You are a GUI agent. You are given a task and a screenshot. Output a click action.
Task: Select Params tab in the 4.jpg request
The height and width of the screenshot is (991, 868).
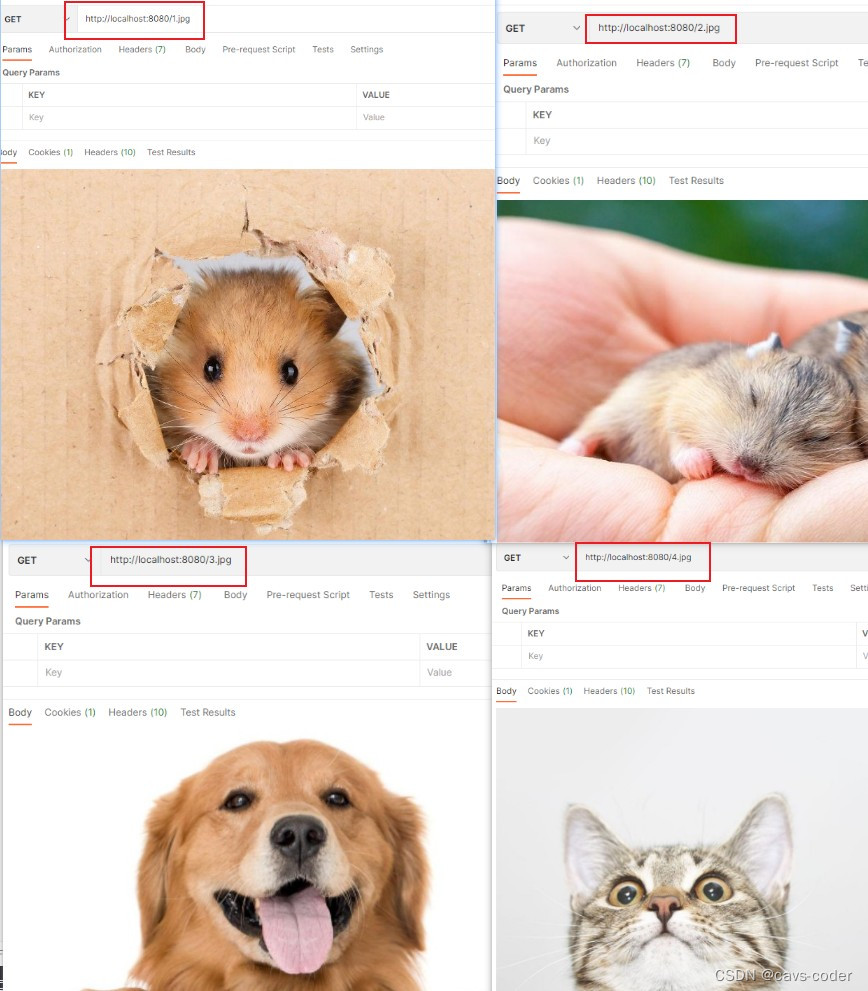(517, 588)
